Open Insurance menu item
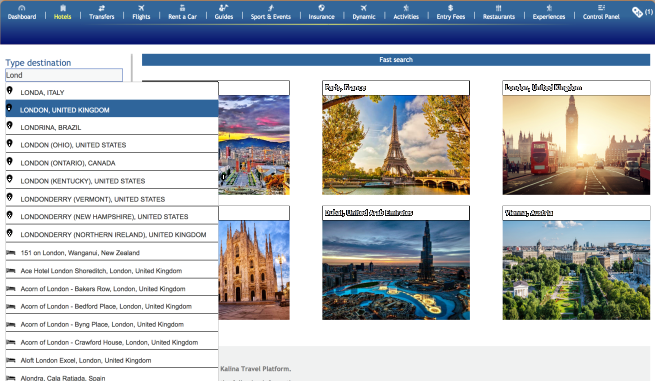This screenshot has width=655, height=381. pos(321,17)
